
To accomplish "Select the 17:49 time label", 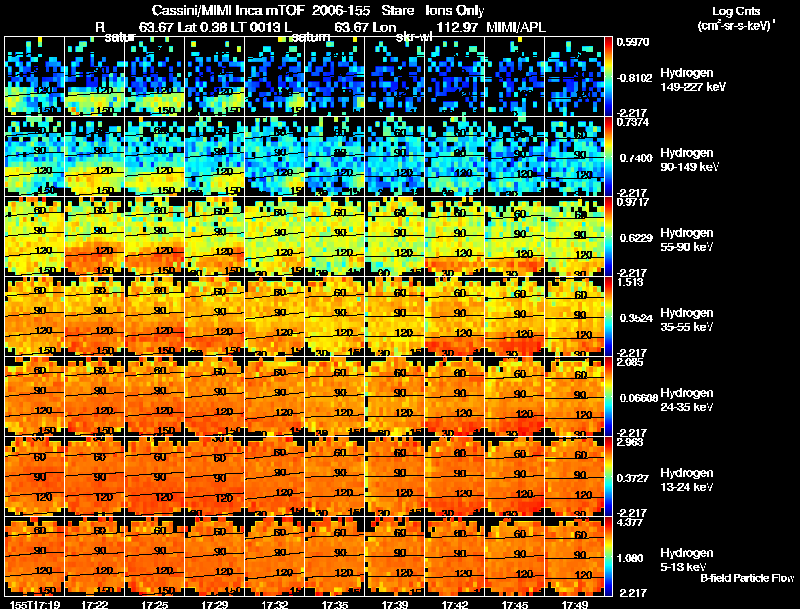I will click(x=574, y=604).
